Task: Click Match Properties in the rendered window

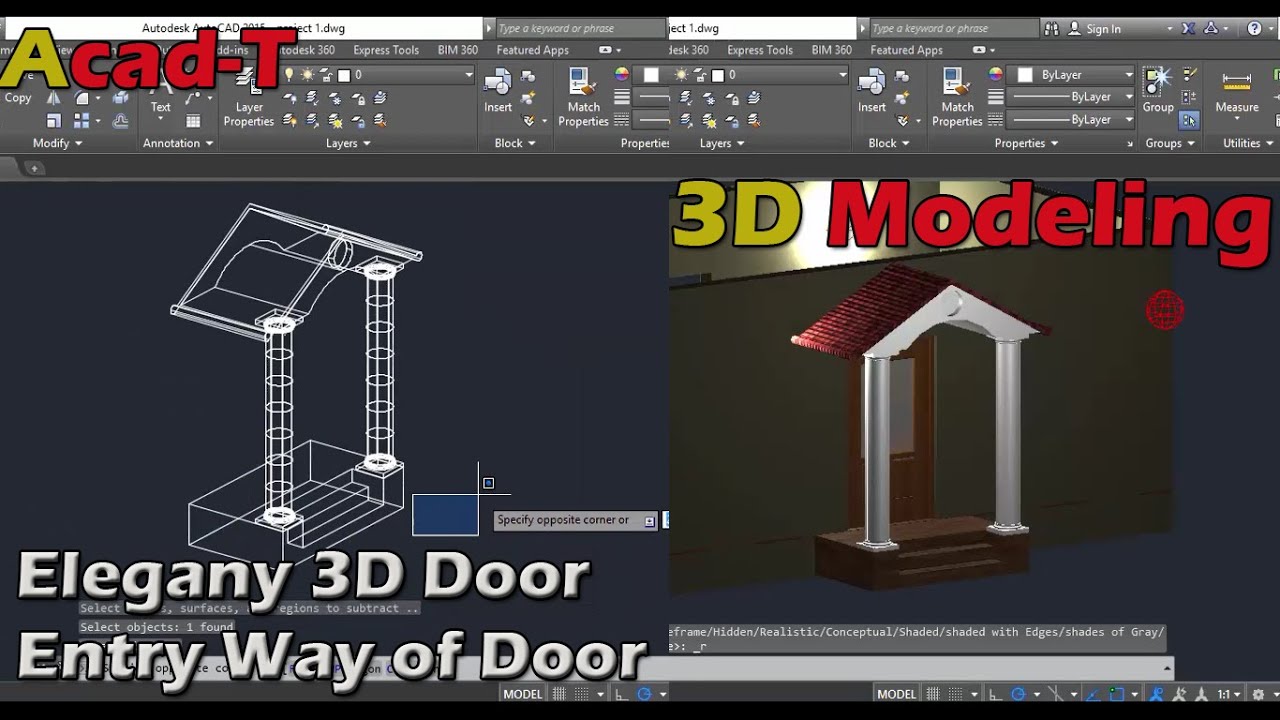Action: [x=957, y=98]
